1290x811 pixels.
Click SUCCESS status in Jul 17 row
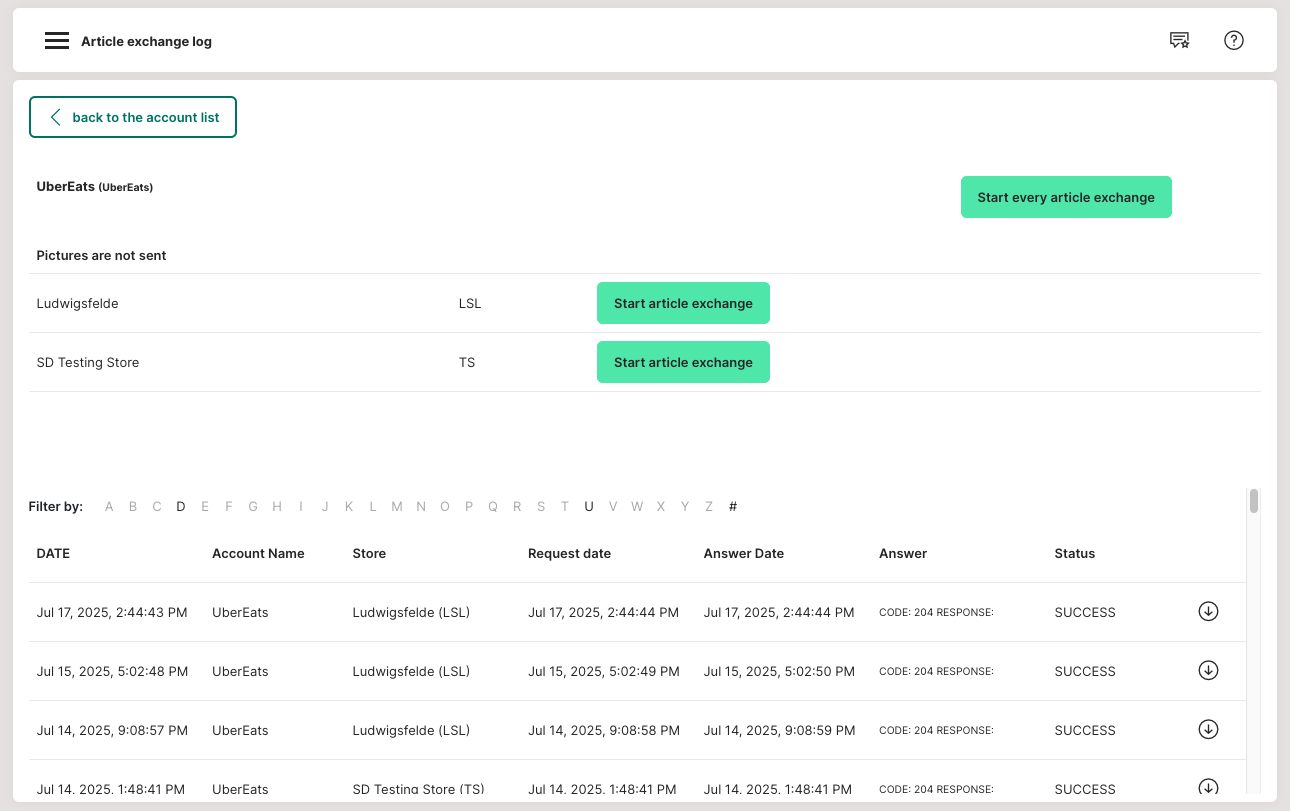point(1085,612)
